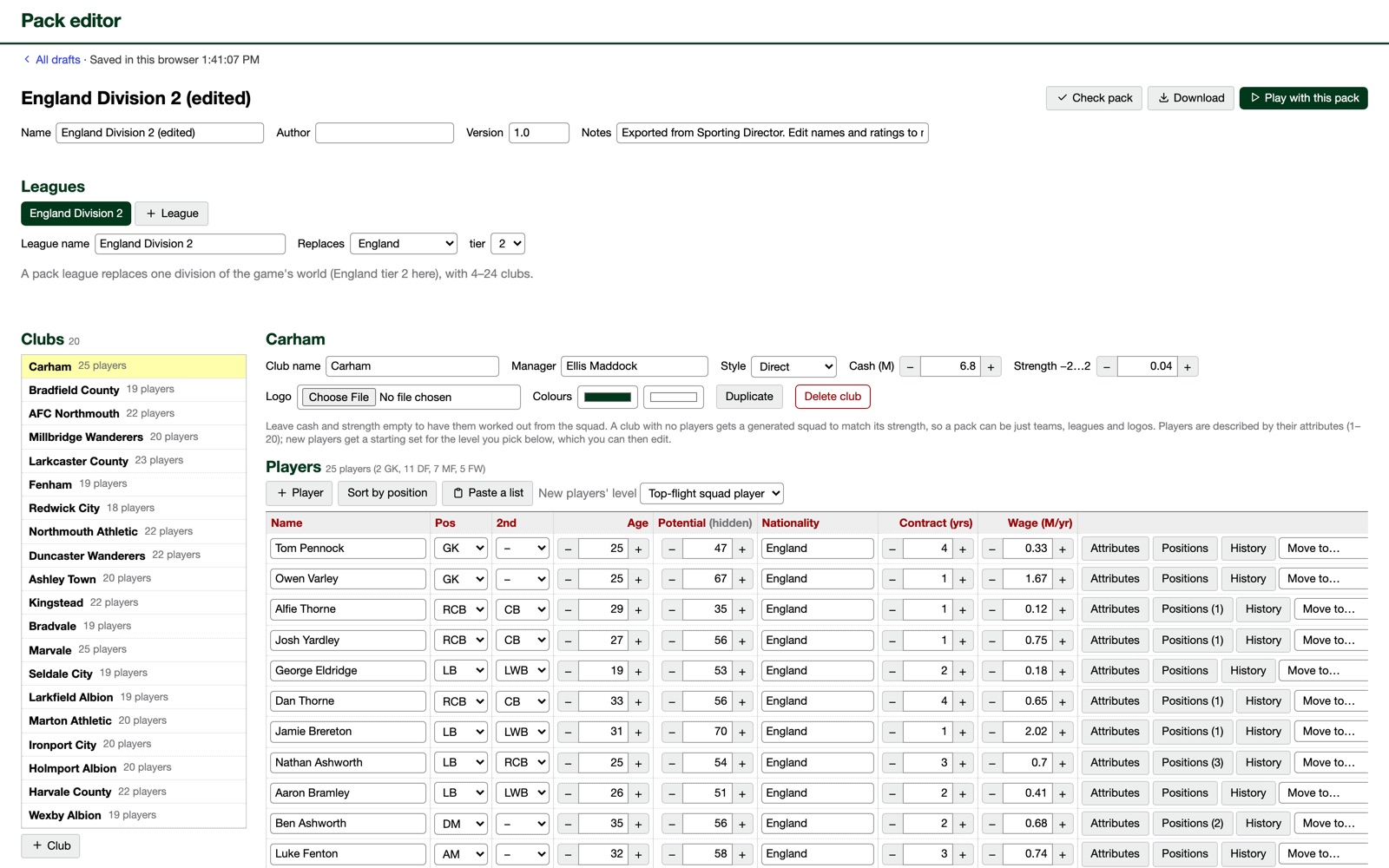Increase club Strength with plus button
Viewport: 1389px width, 868px height.
[x=1188, y=367]
